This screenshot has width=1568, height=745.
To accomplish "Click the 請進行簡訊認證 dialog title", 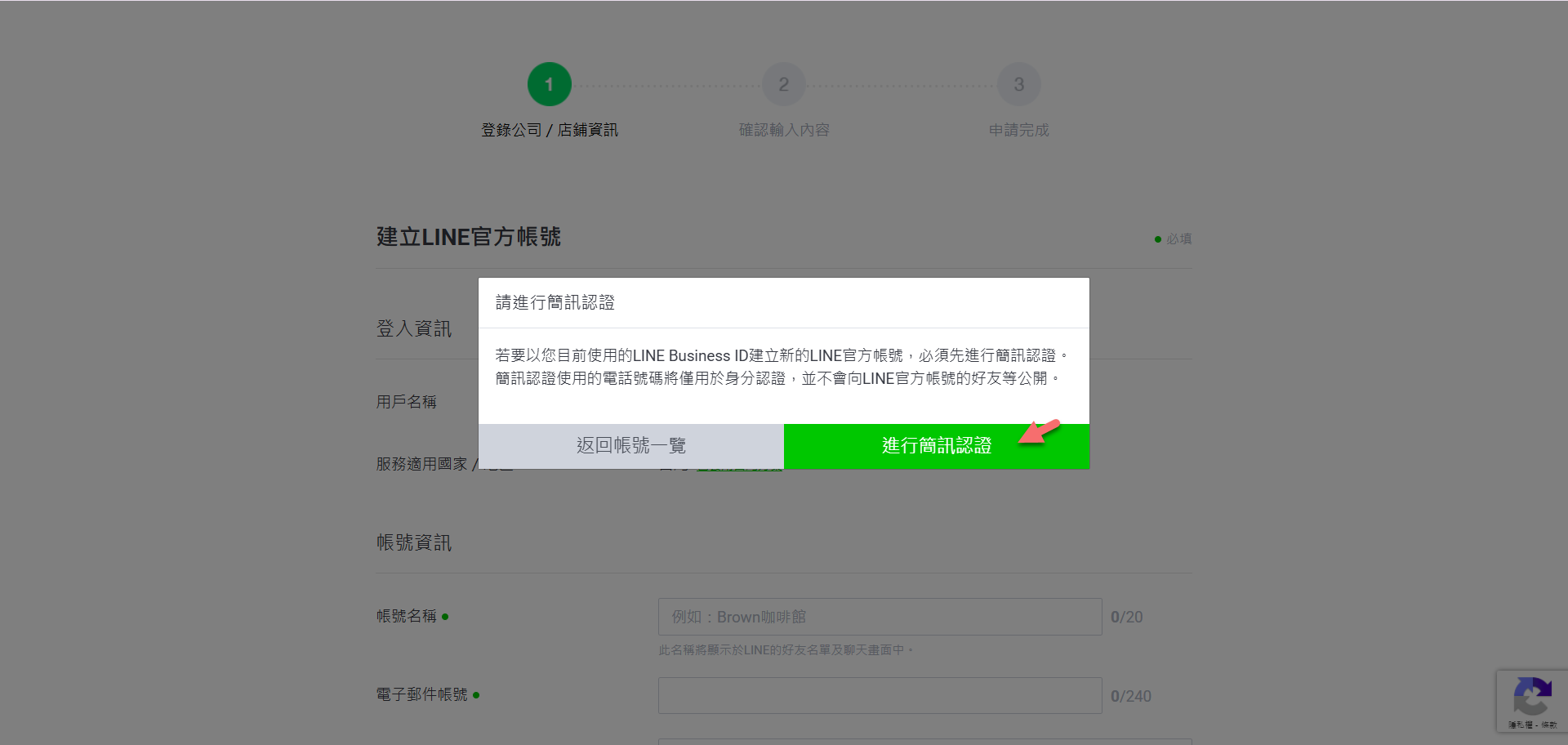I will pos(555,303).
